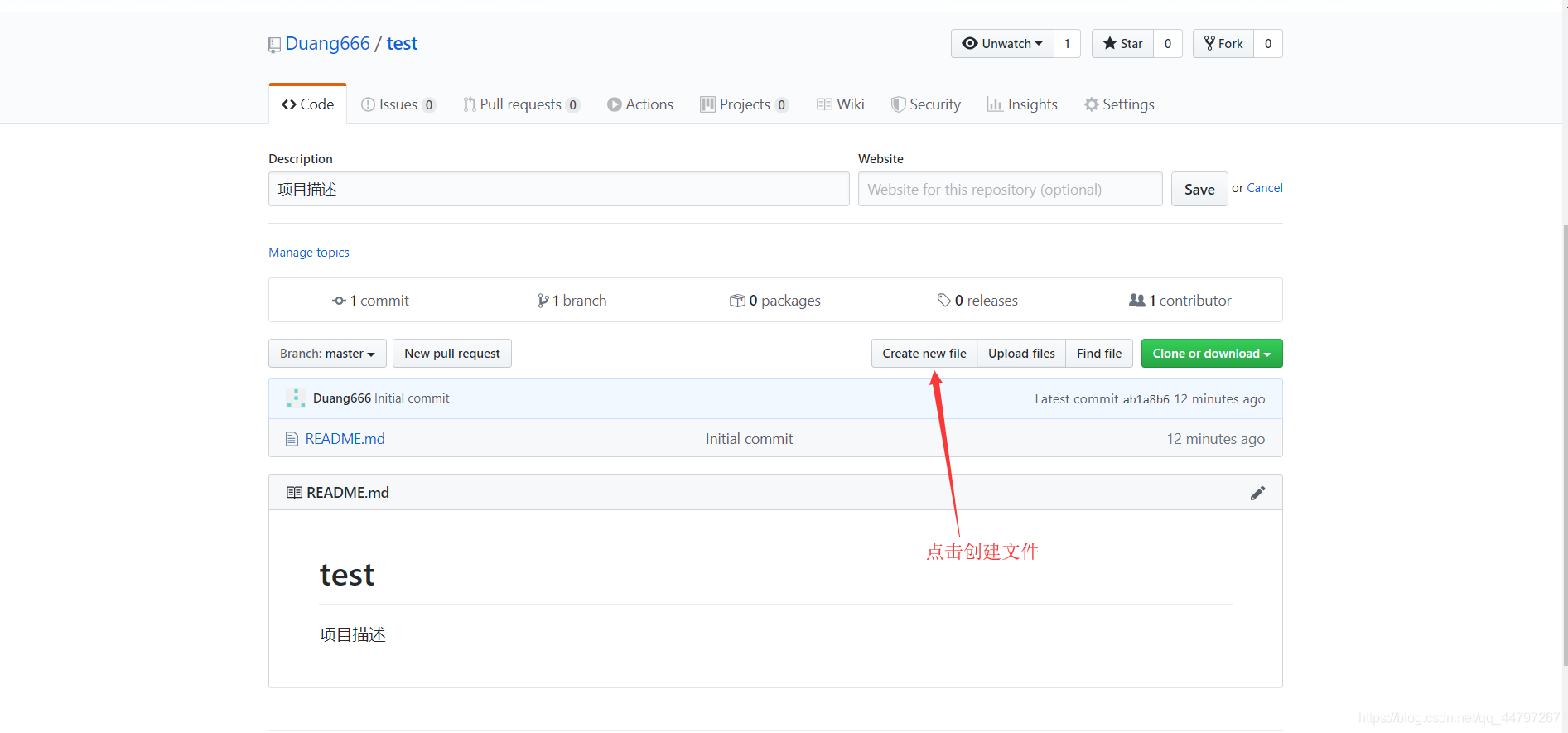This screenshot has width=1568, height=733.
Task: Cancel editing the description
Action: tap(1265, 188)
